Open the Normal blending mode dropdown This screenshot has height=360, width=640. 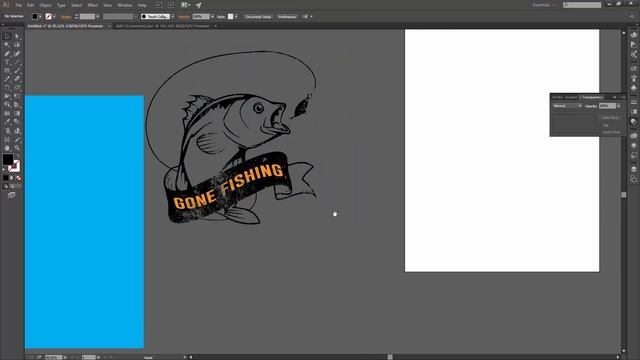(567, 106)
